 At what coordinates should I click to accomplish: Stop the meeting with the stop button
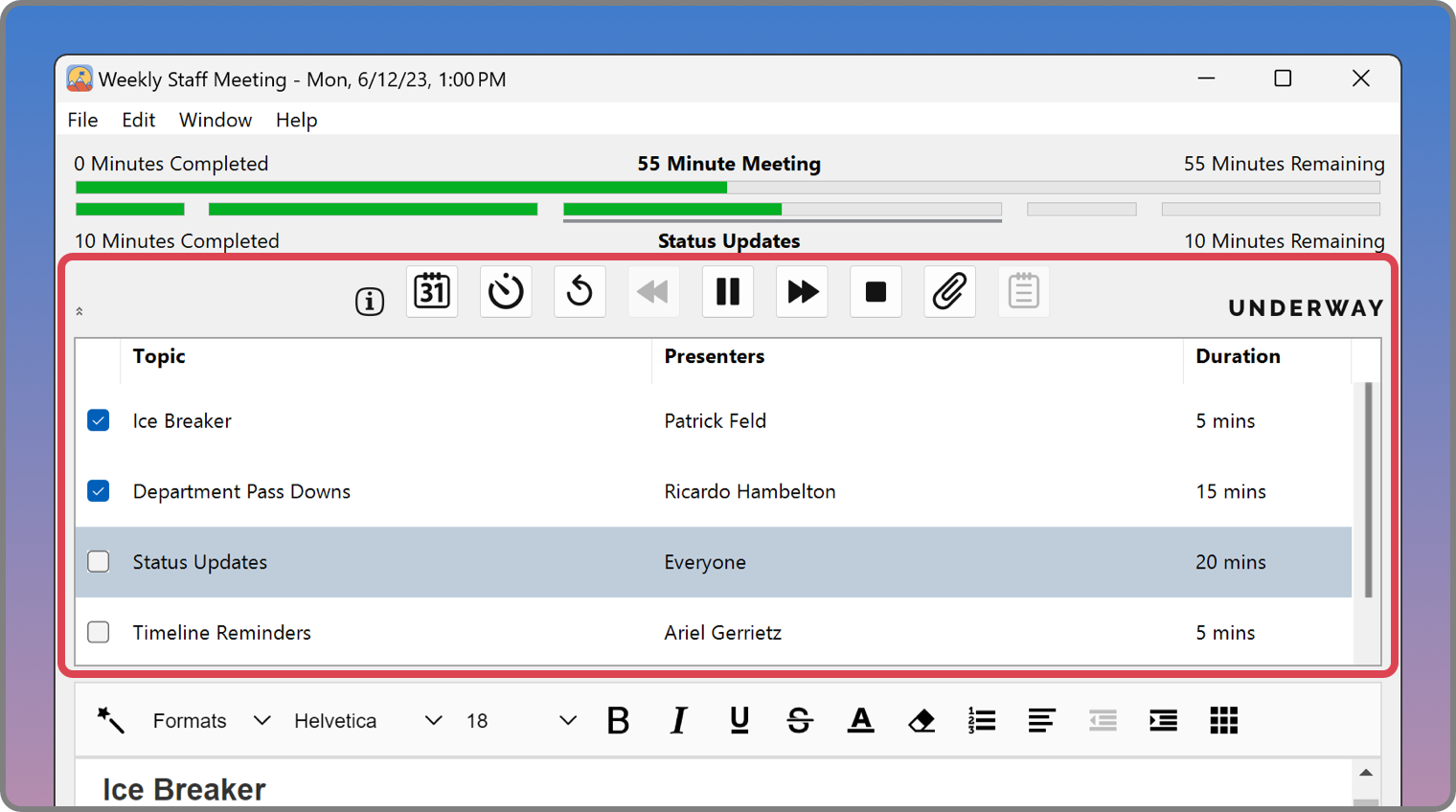[876, 291]
